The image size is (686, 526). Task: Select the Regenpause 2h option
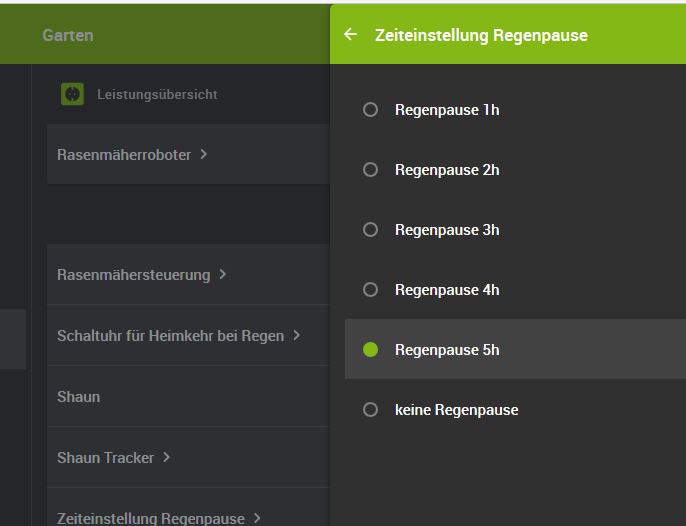click(x=371, y=170)
